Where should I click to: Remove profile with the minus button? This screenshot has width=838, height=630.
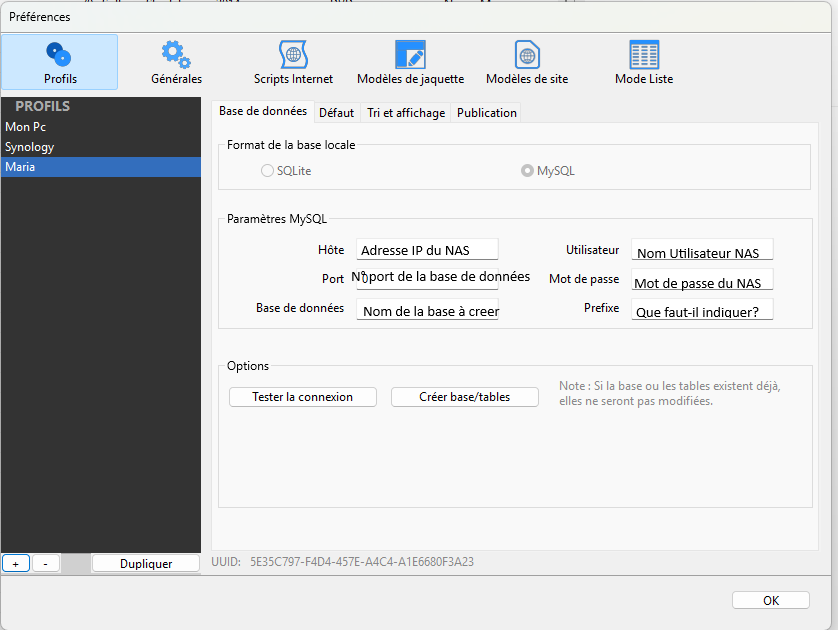(45, 564)
